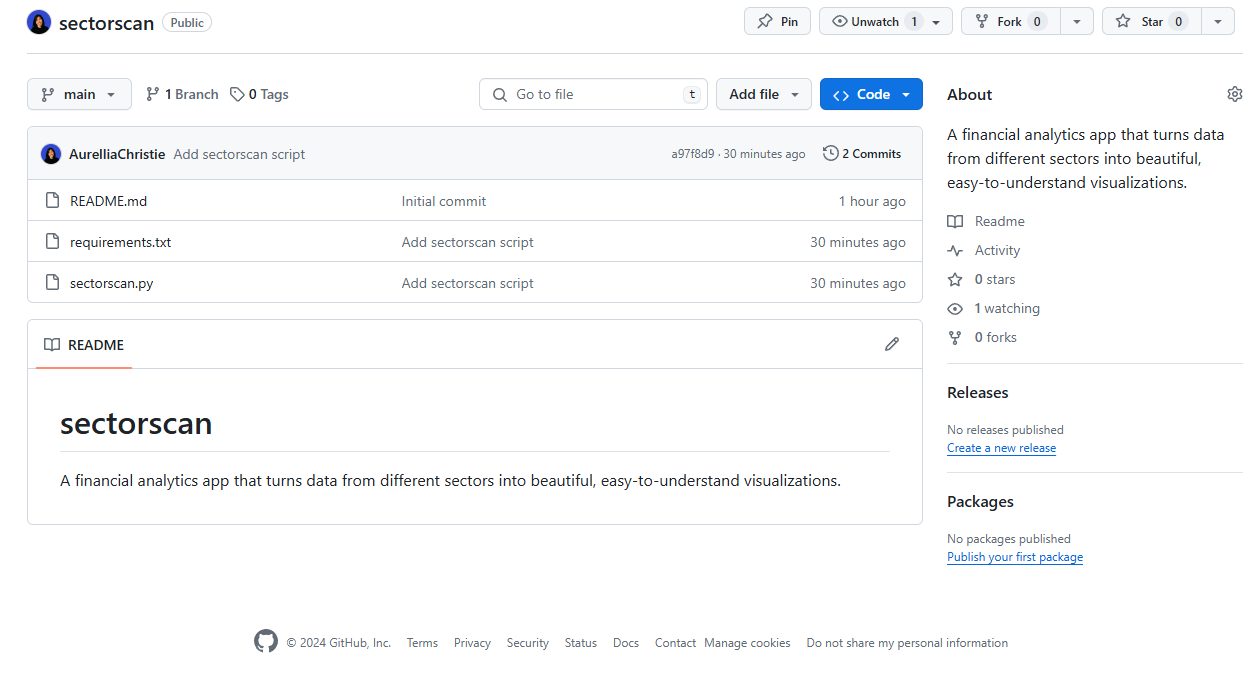Open Security link in footer
Image resolution: width=1258 pixels, height=681 pixels.
click(527, 643)
